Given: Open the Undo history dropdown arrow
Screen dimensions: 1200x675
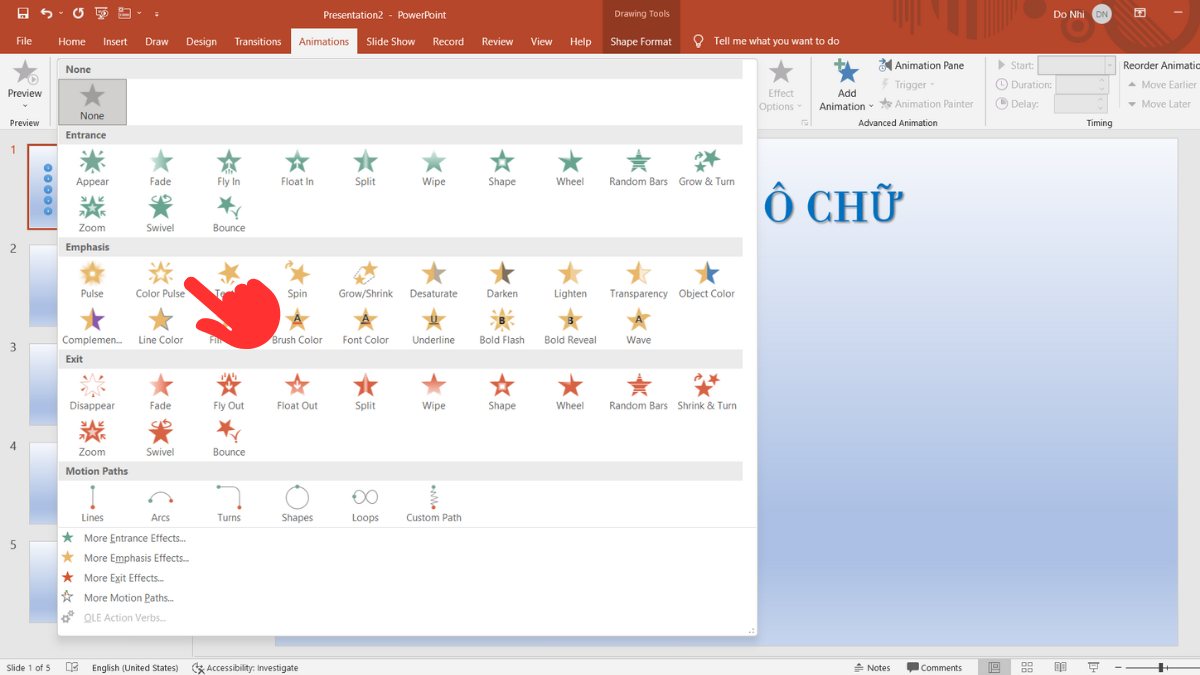Looking at the screenshot, I should pos(62,14).
